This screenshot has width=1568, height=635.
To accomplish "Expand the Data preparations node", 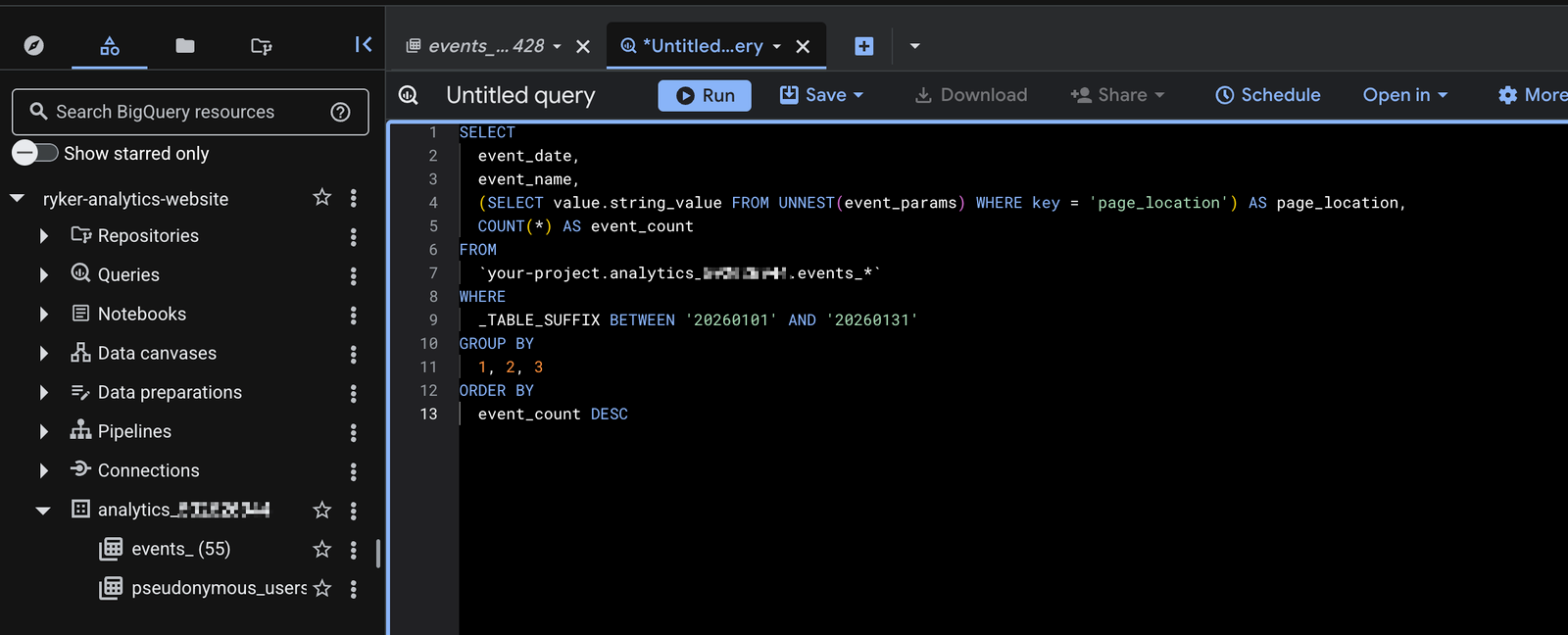I will (43, 393).
